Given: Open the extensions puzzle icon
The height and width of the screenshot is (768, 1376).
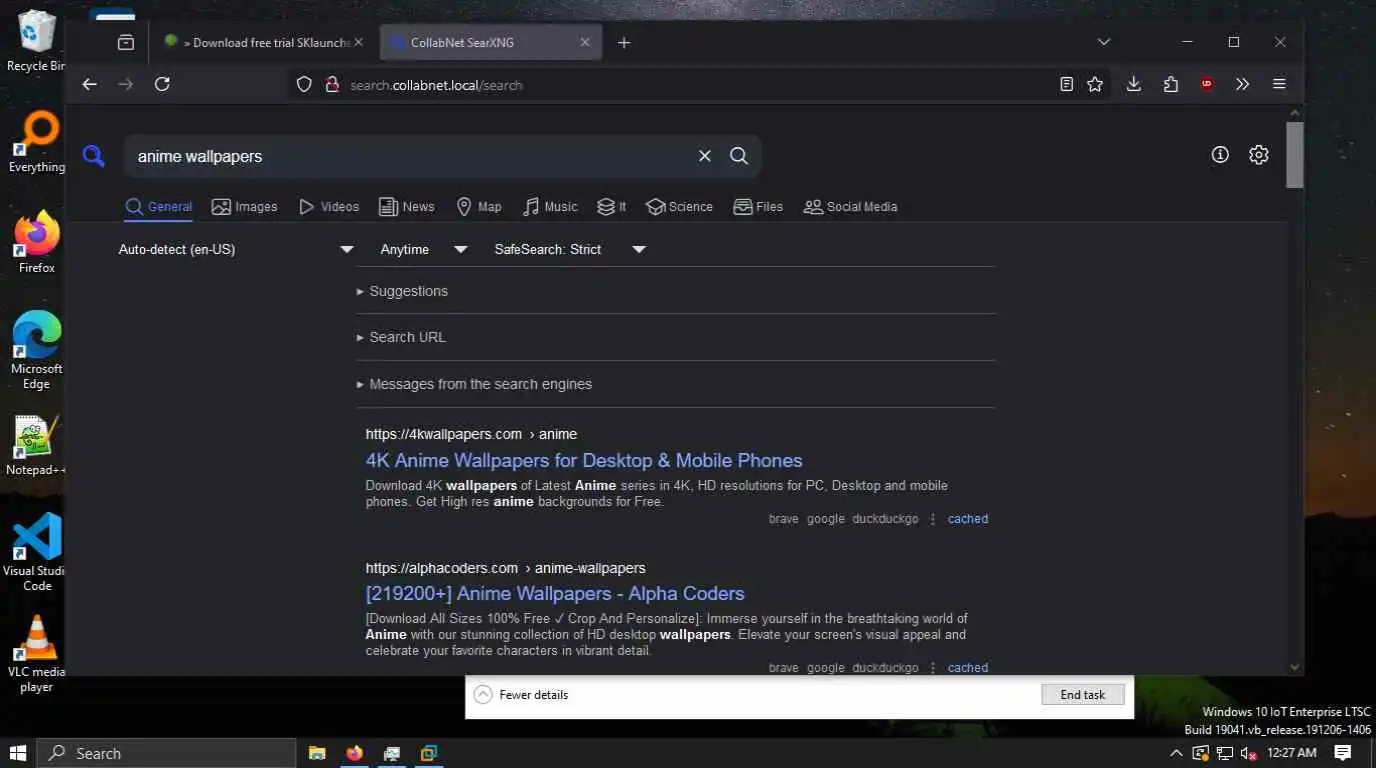Looking at the screenshot, I should [x=1171, y=85].
